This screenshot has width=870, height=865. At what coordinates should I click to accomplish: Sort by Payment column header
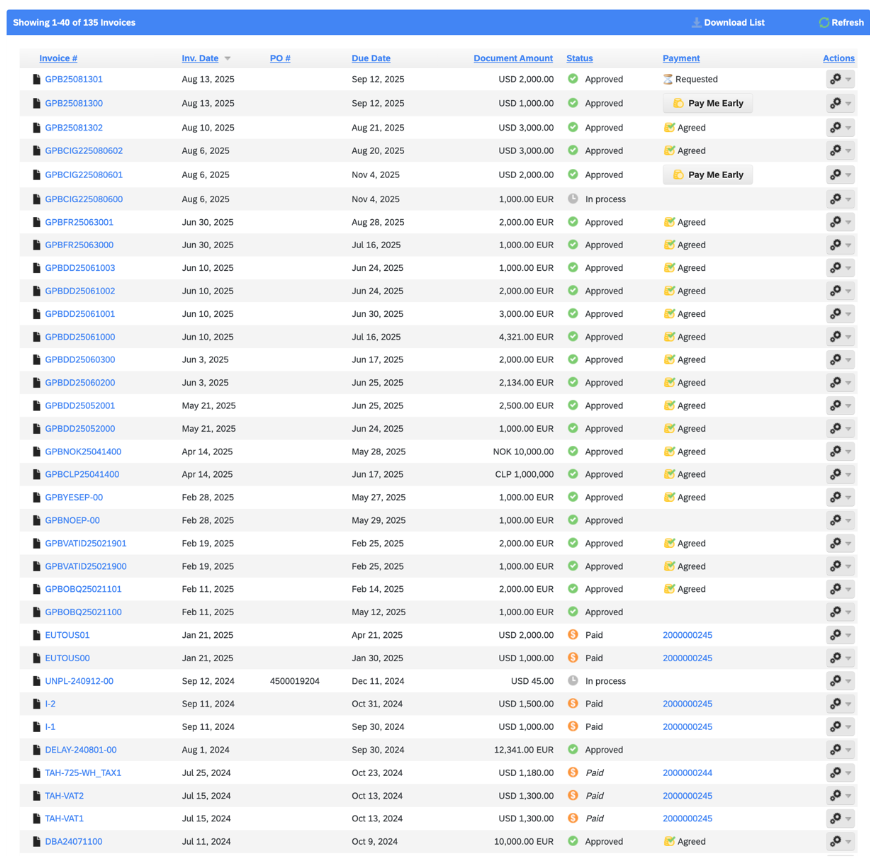[x=681, y=58]
